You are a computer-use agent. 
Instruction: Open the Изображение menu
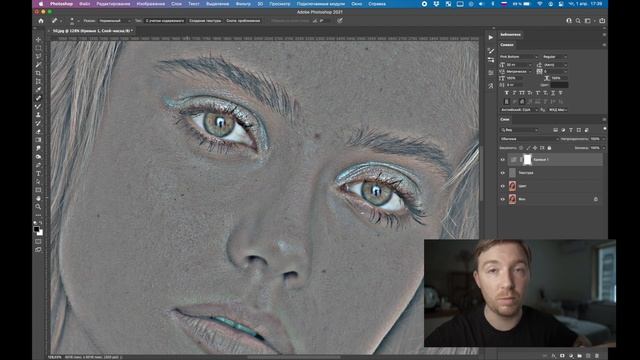pyautogui.click(x=151, y=4)
